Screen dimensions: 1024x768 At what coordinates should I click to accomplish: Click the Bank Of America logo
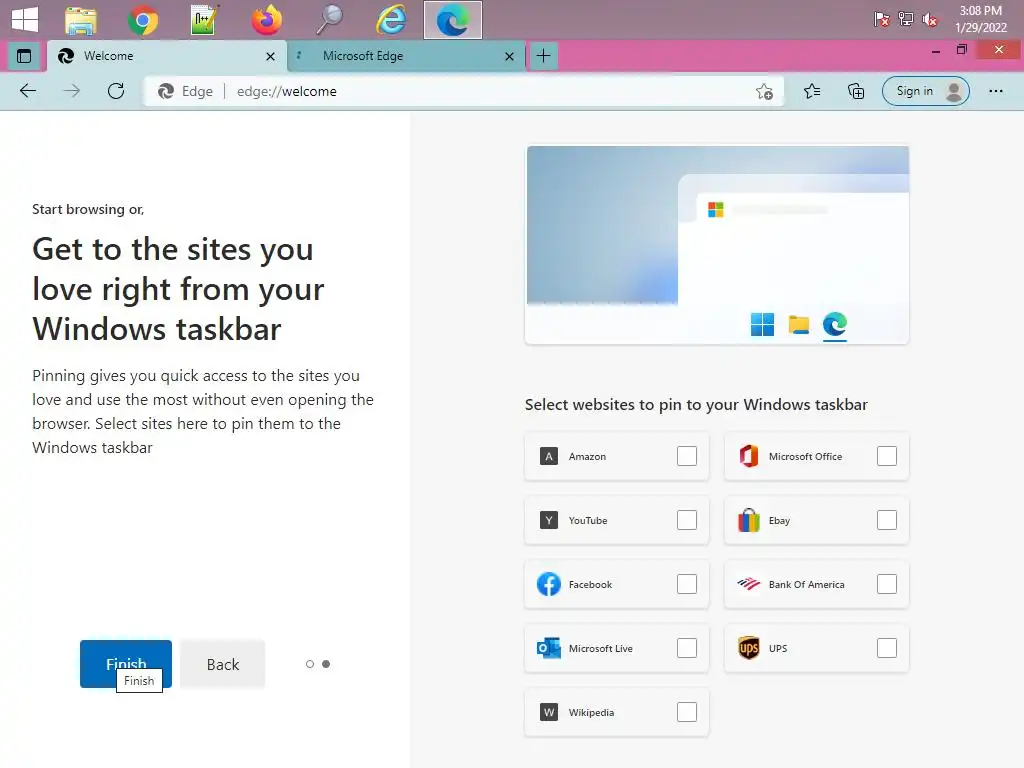click(748, 584)
